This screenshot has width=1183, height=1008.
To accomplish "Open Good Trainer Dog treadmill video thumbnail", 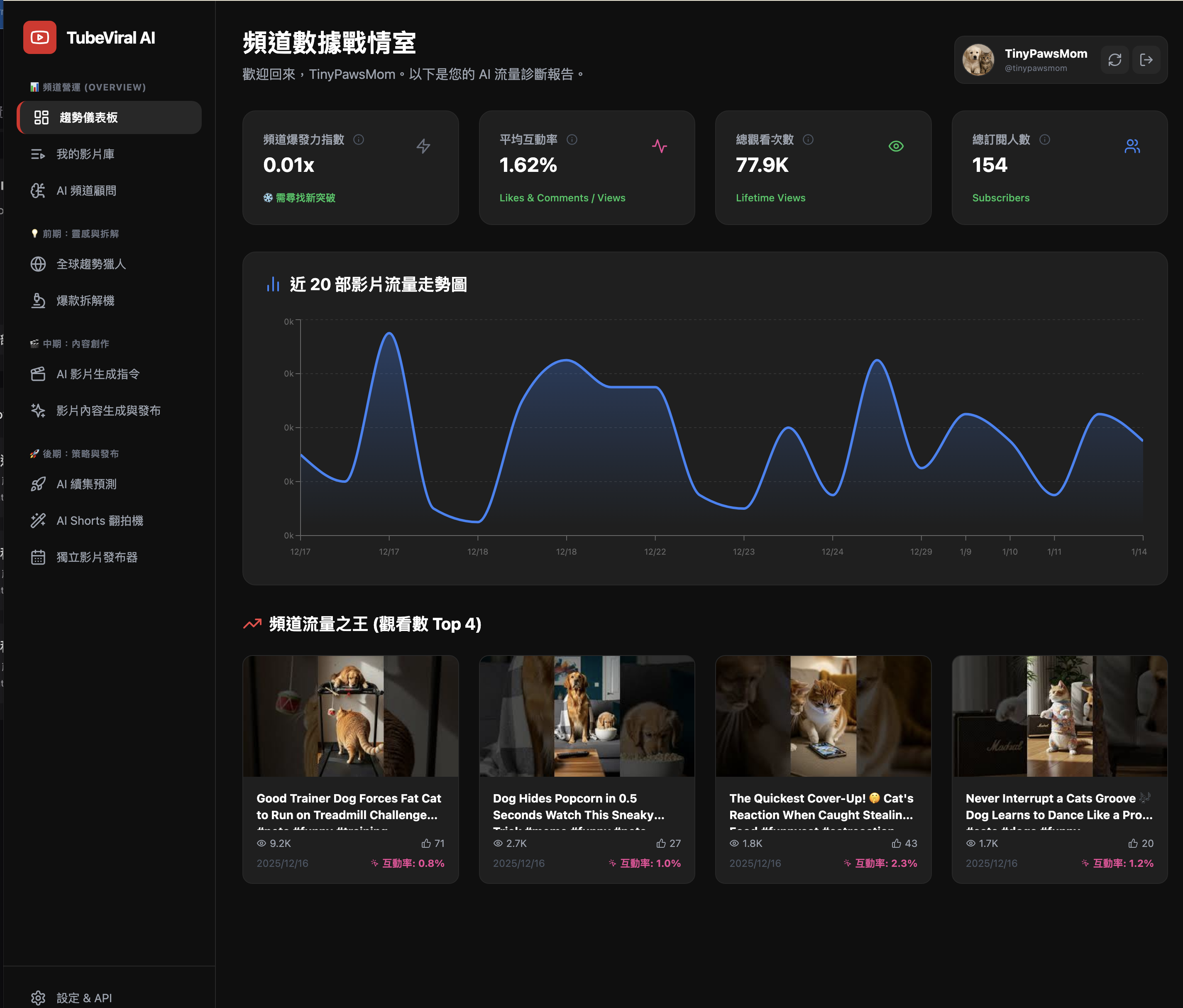I will pyautogui.click(x=351, y=716).
